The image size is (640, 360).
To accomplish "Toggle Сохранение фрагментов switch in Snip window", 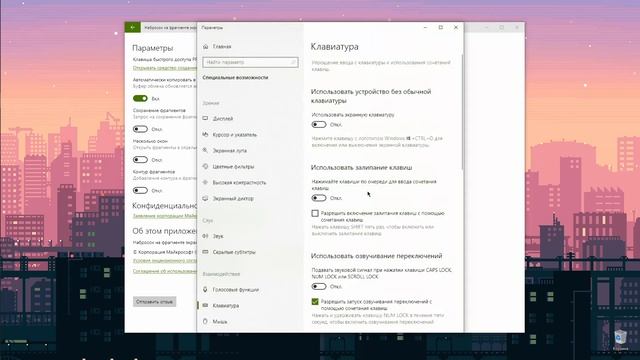I will coord(140,129).
